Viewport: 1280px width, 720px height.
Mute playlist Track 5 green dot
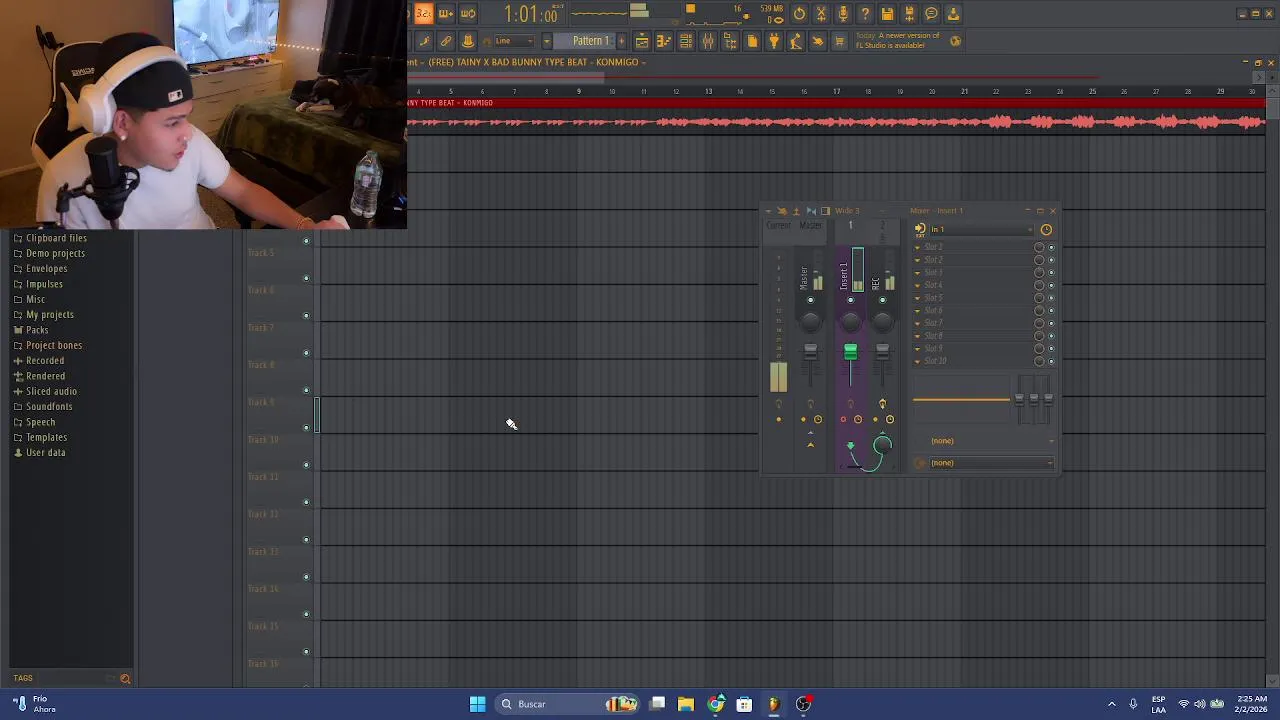[x=306, y=278]
